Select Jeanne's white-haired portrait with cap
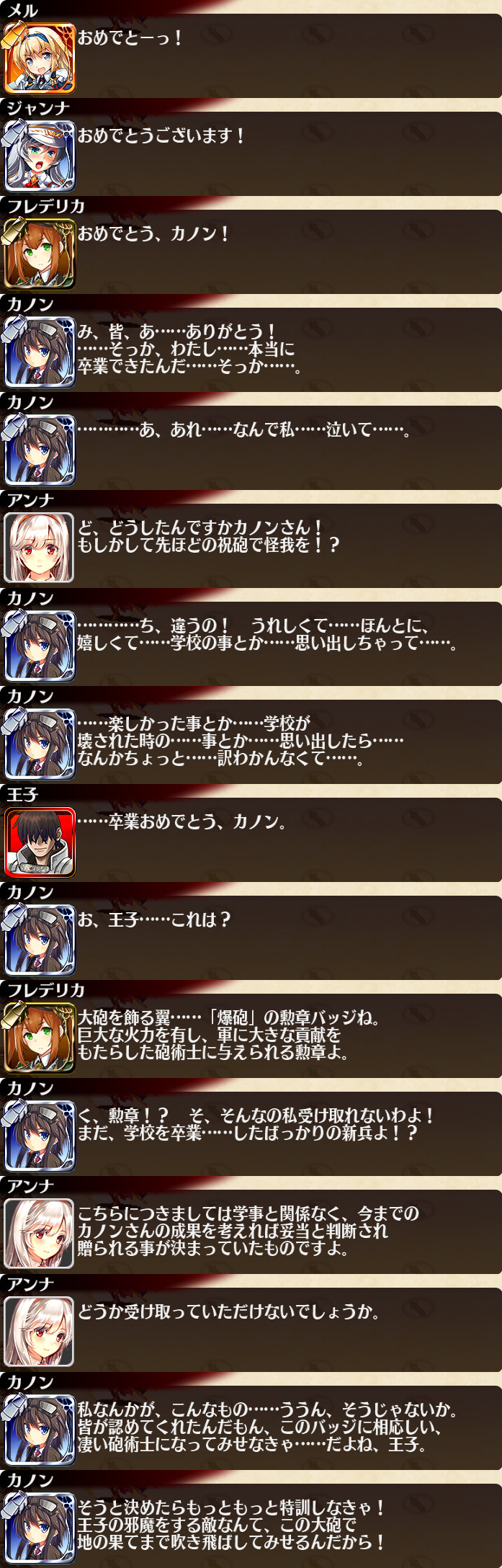 pos(40,156)
